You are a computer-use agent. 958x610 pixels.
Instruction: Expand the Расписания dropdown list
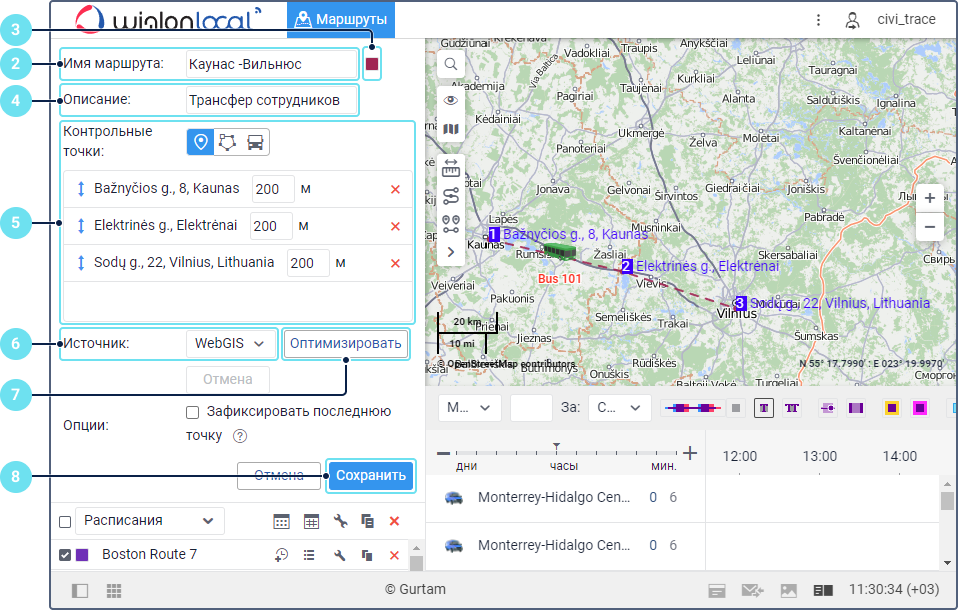[x=150, y=520]
